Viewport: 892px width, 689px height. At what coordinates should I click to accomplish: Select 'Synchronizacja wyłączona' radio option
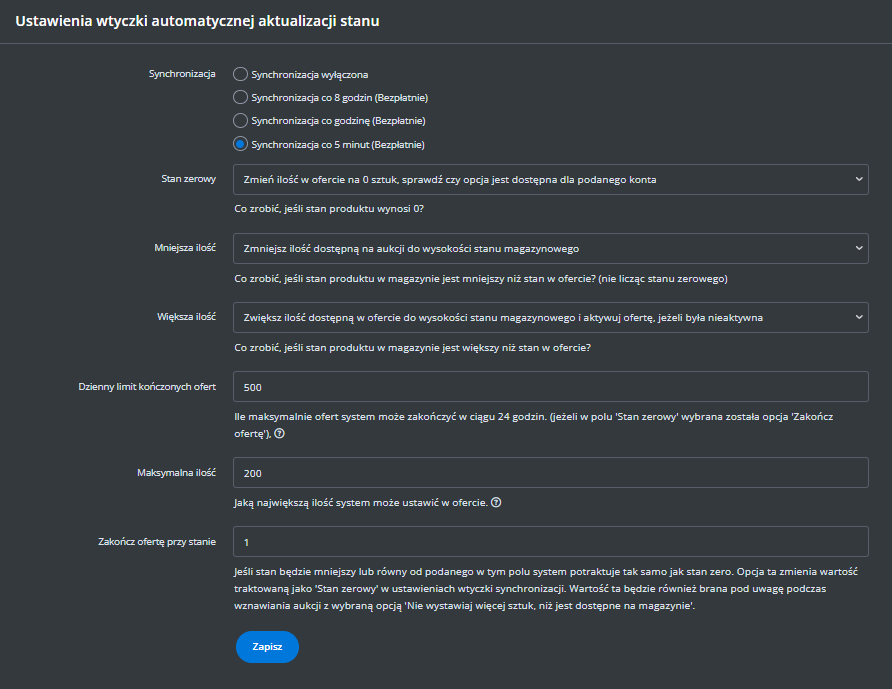coord(240,73)
